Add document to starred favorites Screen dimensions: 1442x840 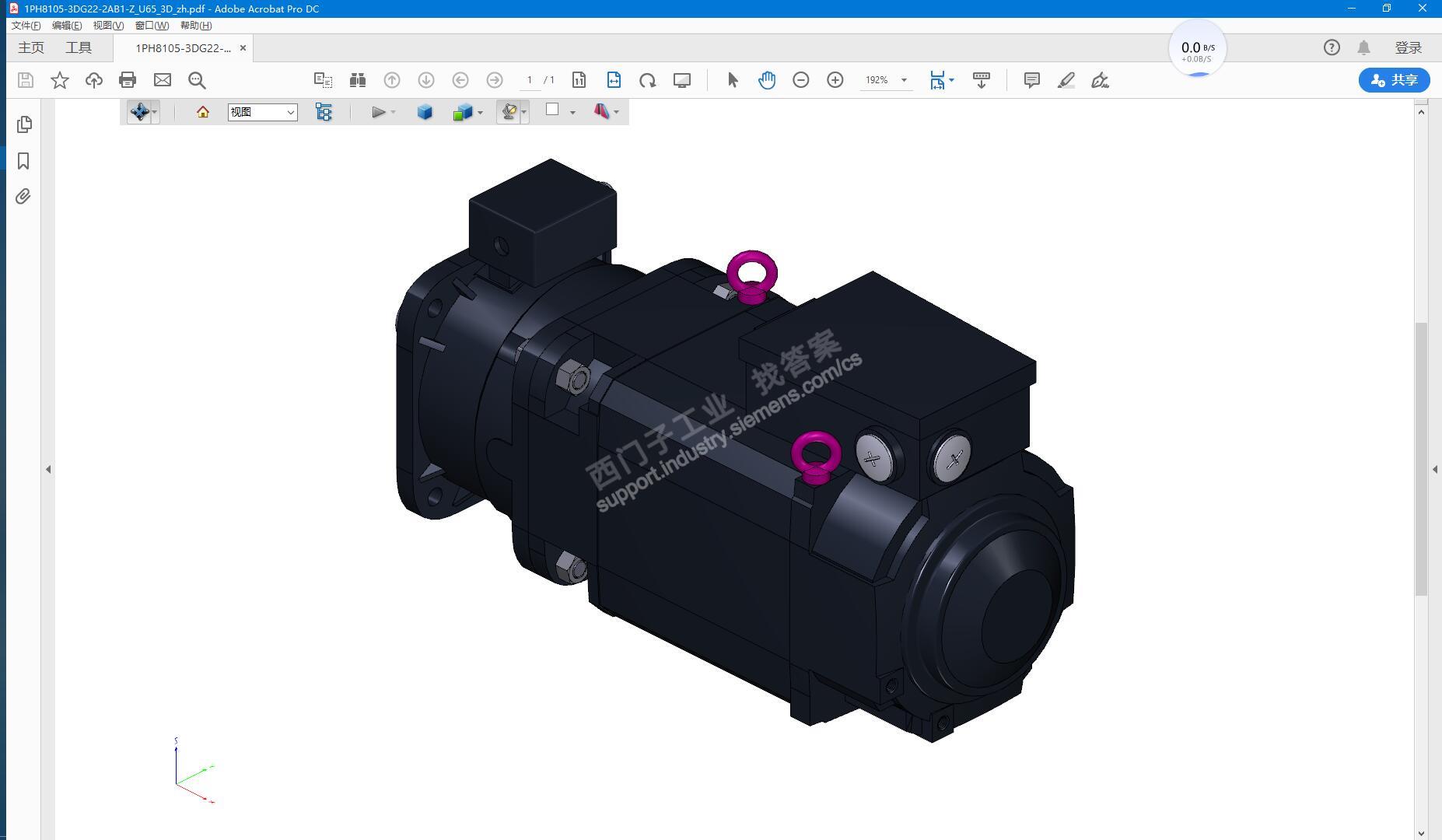tap(60, 80)
